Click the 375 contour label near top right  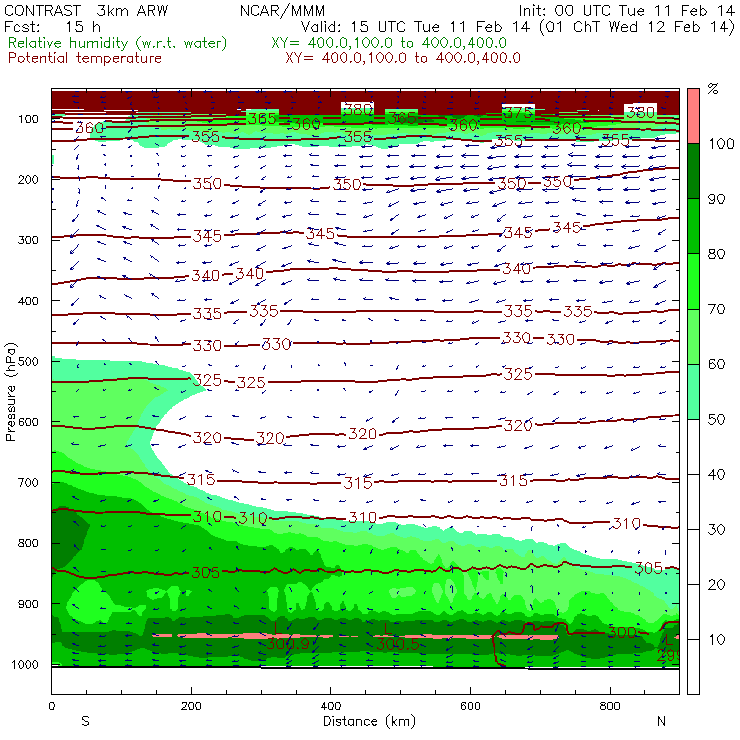tap(518, 113)
